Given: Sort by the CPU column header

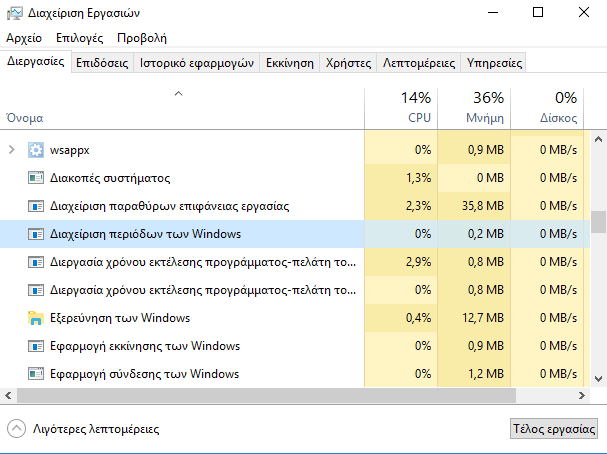Looking at the screenshot, I should 401,109.
